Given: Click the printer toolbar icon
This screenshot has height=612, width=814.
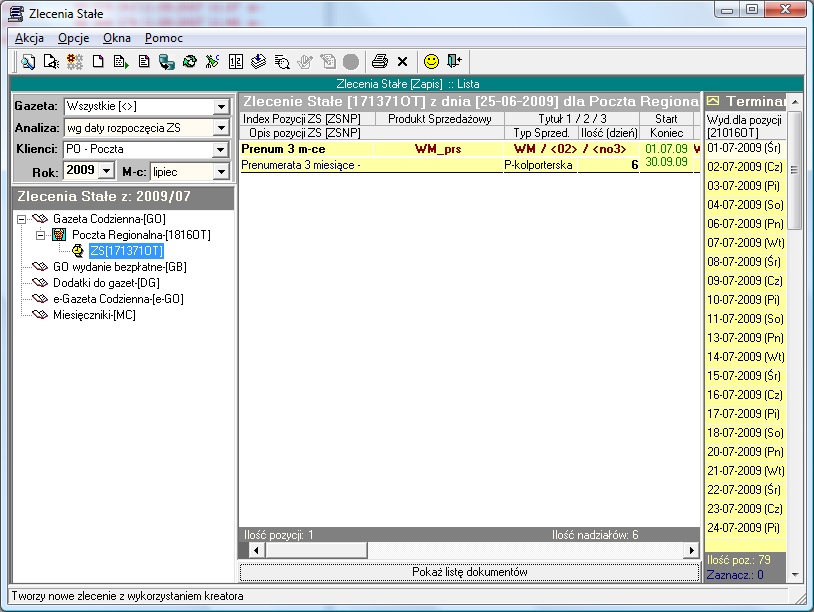Looking at the screenshot, I should point(379,62).
